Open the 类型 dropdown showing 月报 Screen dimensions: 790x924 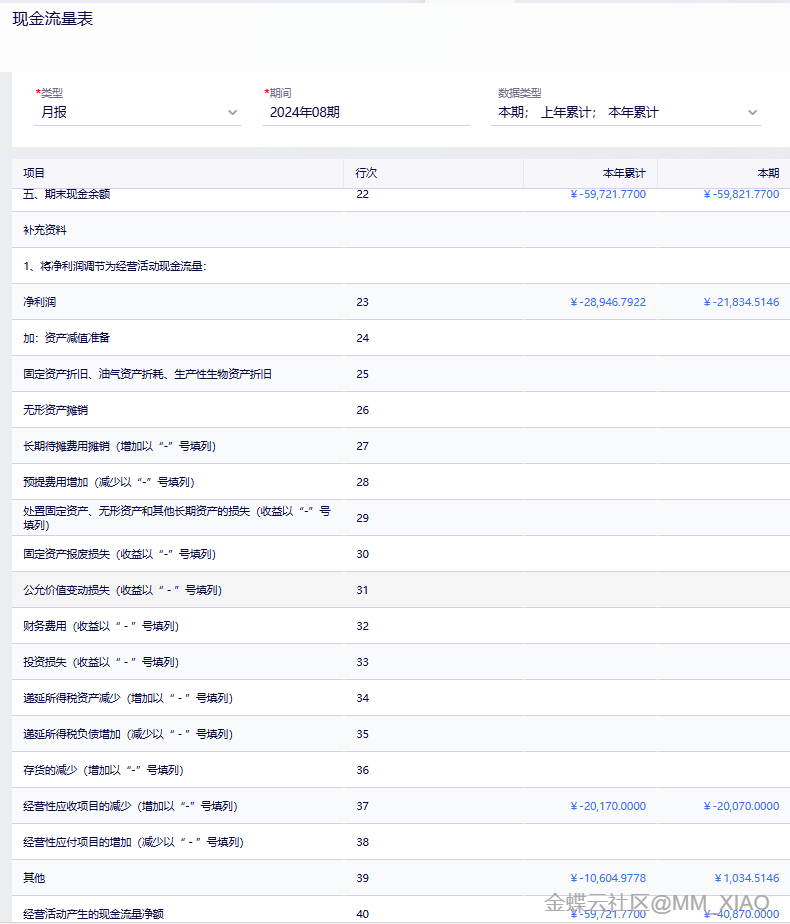pyautogui.click(x=137, y=112)
